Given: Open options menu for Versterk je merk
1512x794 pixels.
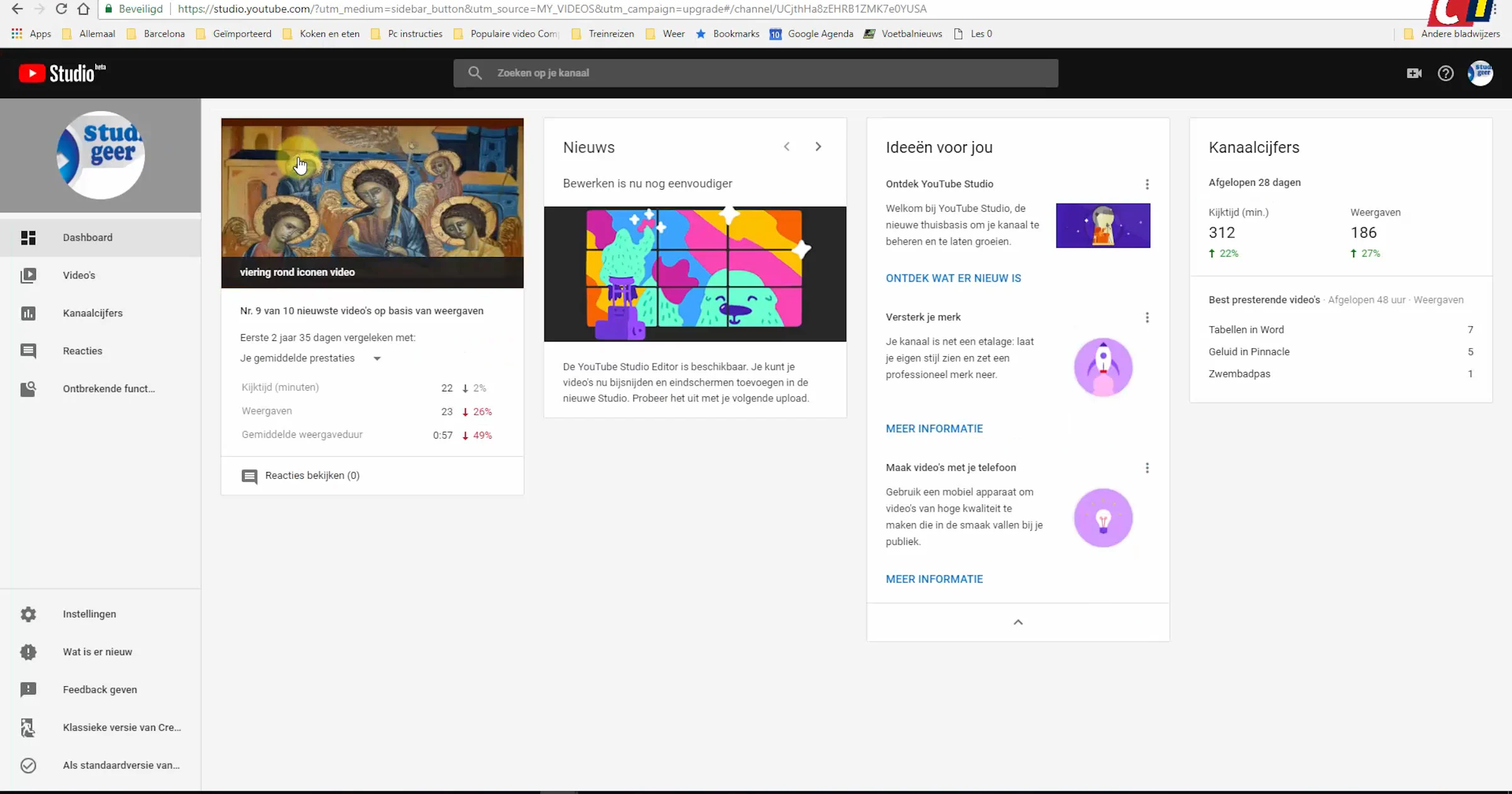Looking at the screenshot, I should point(1147,317).
